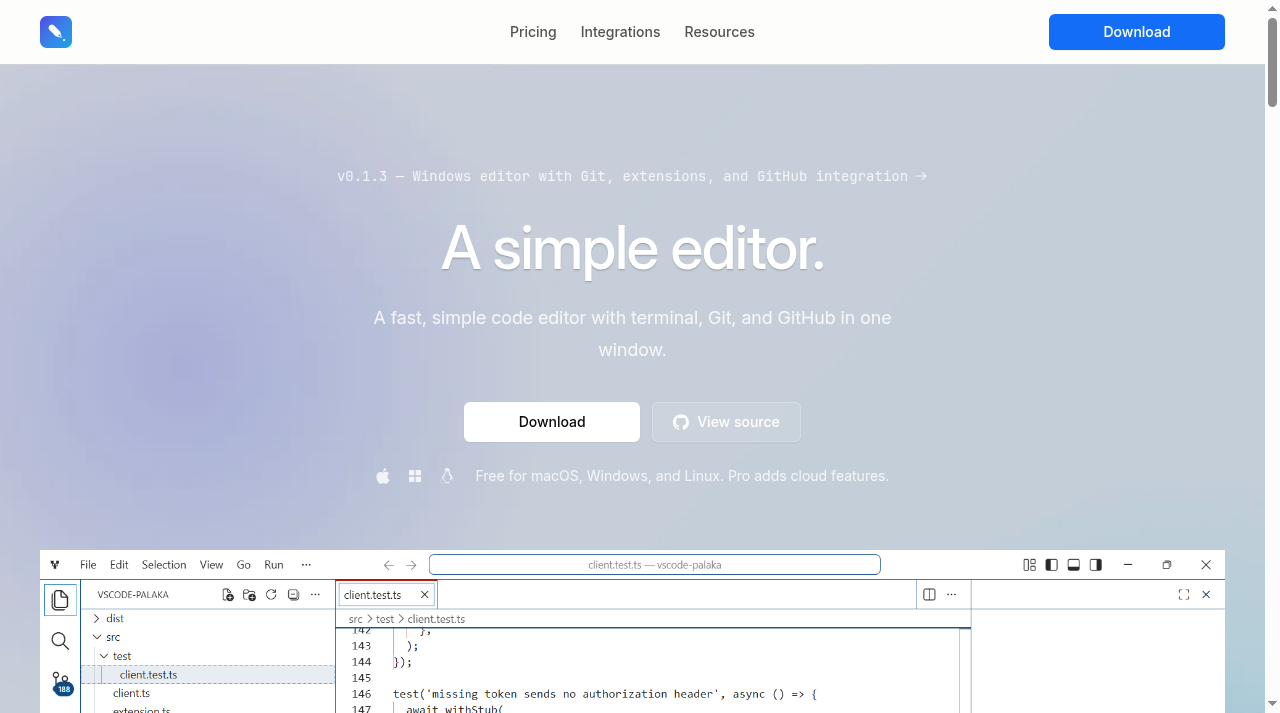The height and width of the screenshot is (713, 1280).
Task: Open the Run menu
Action: click(x=274, y=565)
